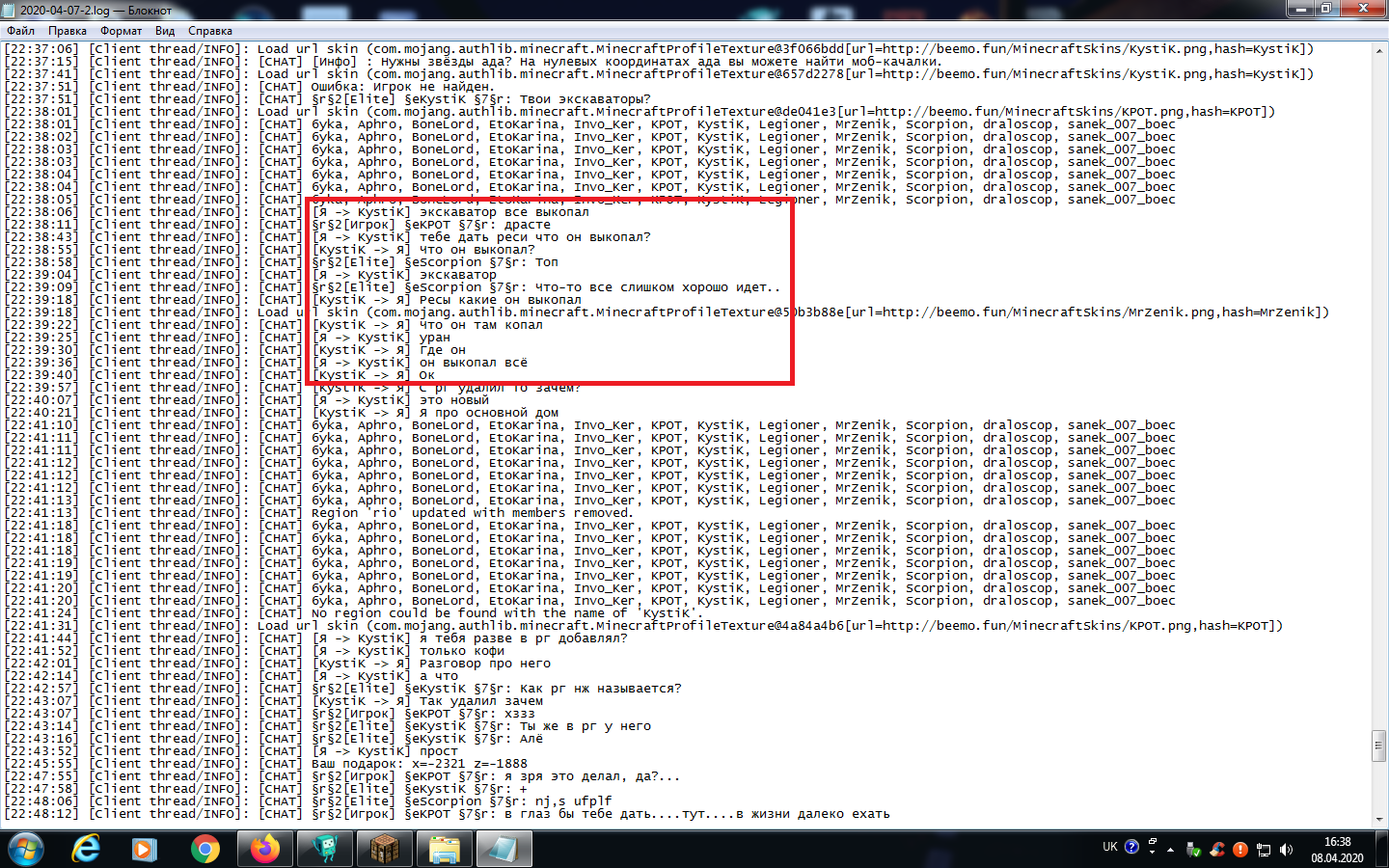Click the Notepad taskbar icon

(504, 849)
